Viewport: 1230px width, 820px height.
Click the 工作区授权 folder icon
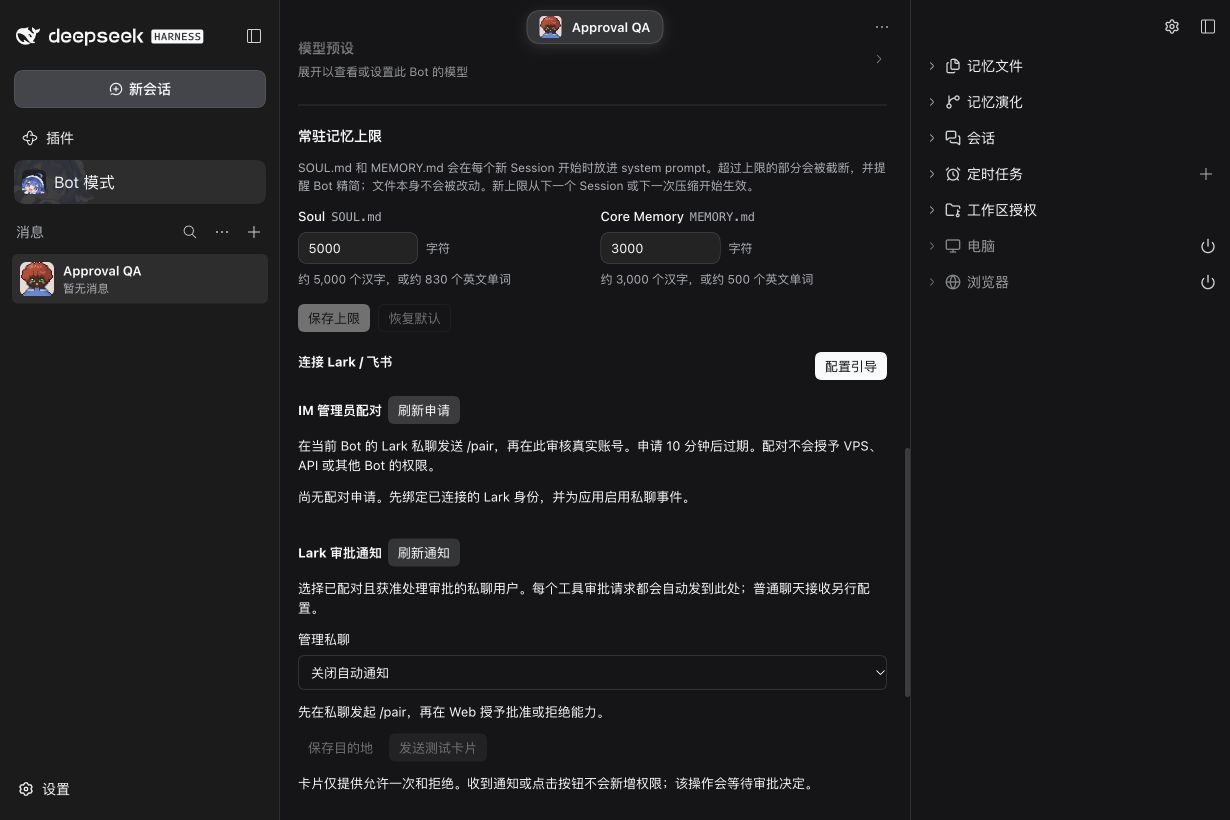pos(953,210)
